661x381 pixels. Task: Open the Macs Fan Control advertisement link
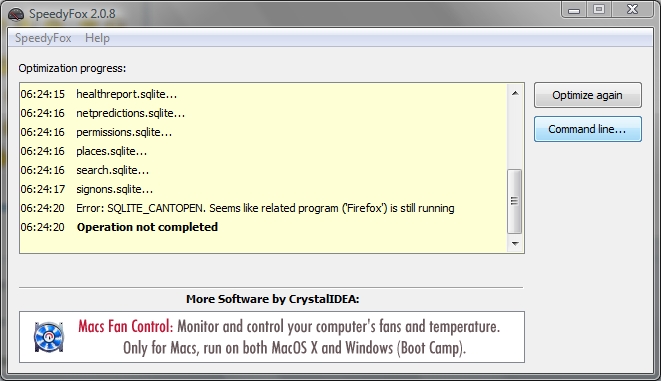(x=272, y=337)
